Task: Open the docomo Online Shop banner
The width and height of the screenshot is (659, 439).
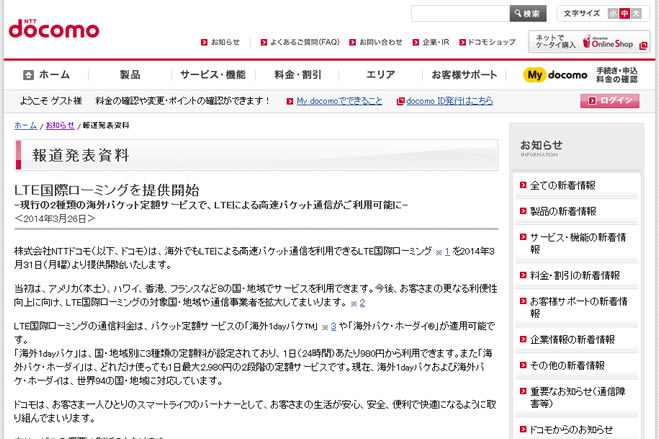Action: (x=588, y=42)
